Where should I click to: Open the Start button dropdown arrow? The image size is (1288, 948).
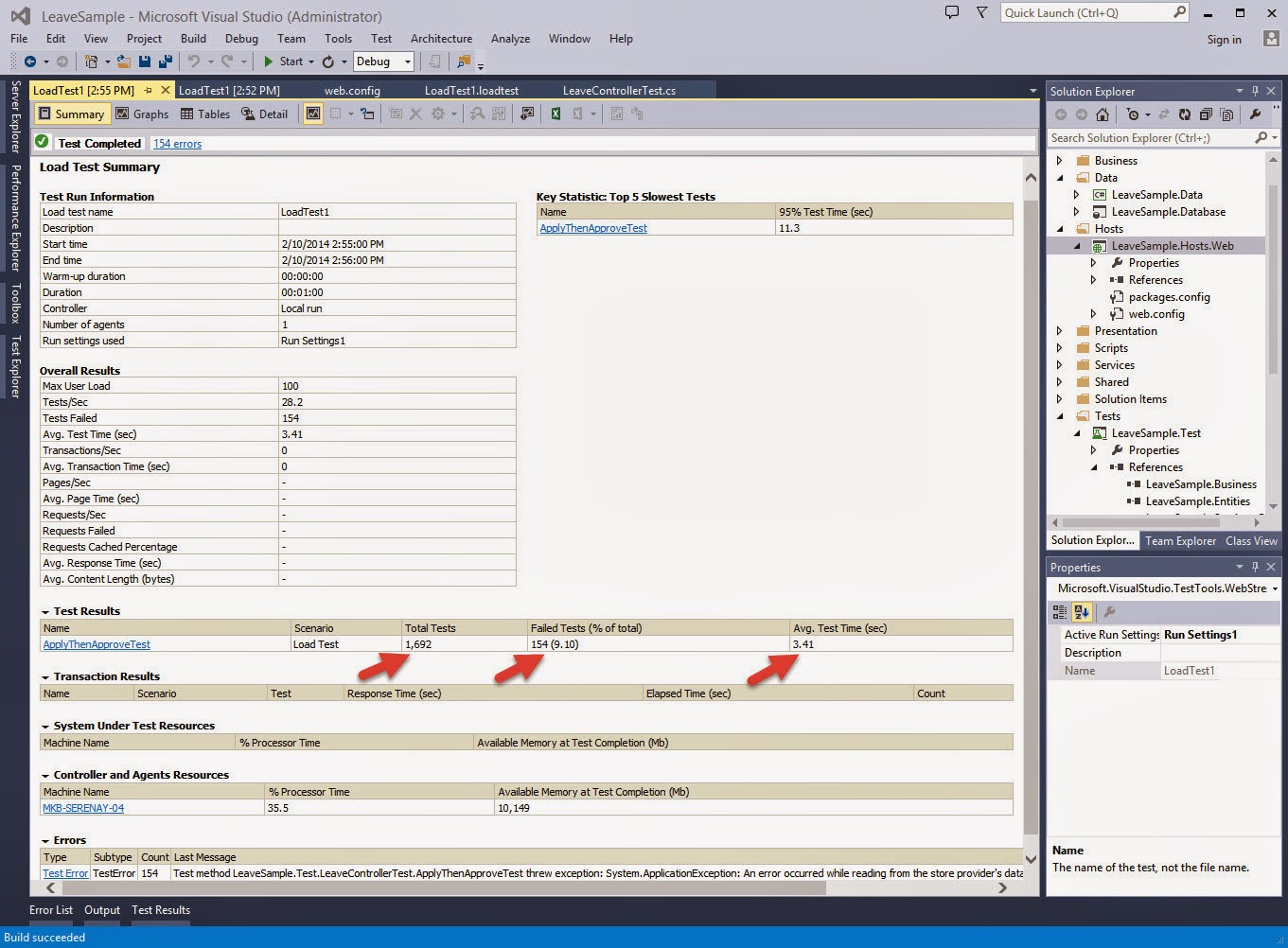point(310,61)
